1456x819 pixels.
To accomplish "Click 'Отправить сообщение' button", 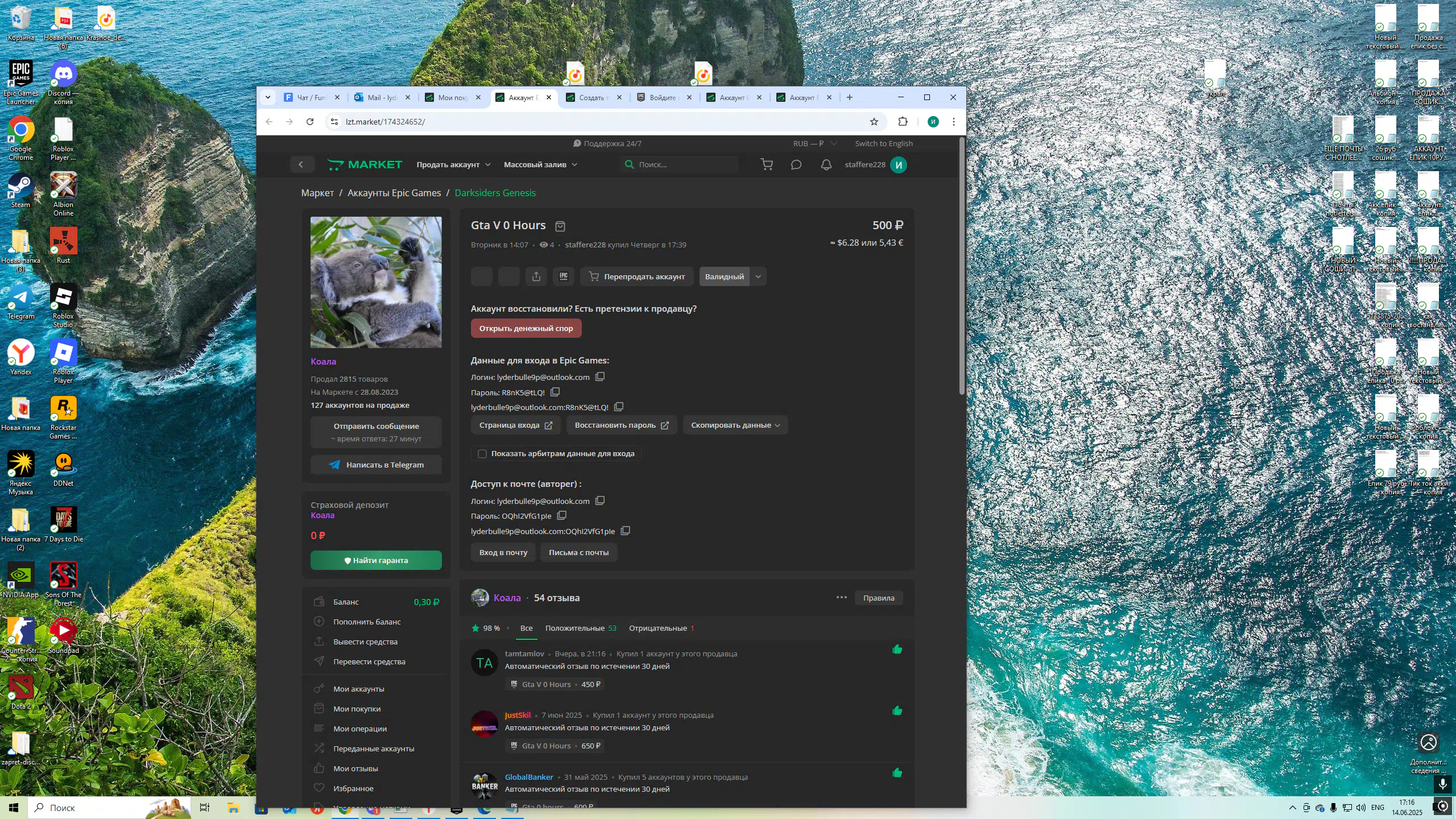I will pyautogui.click(x=376, y=432).
